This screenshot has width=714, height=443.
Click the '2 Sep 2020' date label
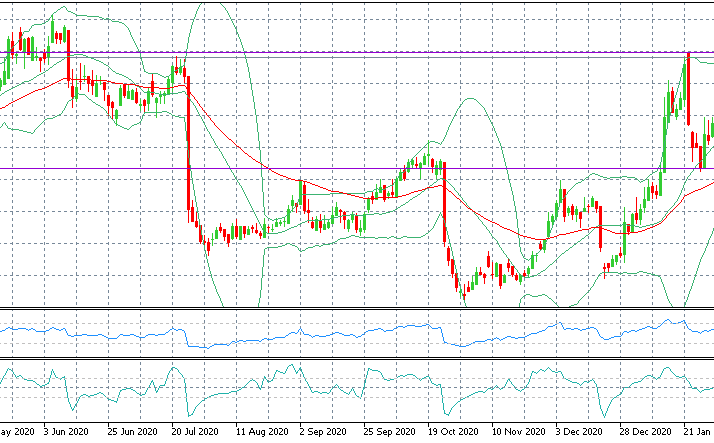point(323,431)
